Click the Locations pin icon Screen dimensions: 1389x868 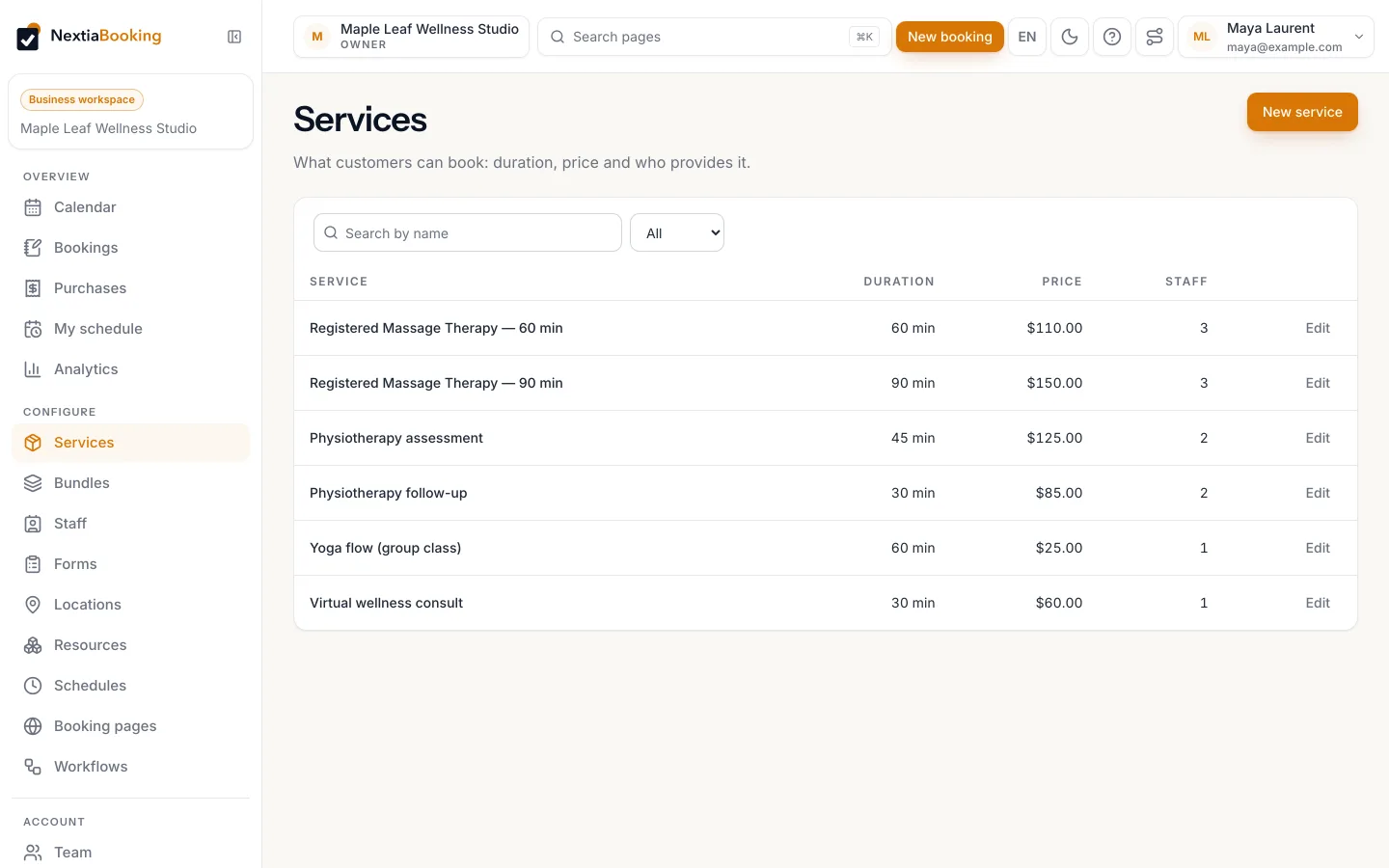(33, 605)
